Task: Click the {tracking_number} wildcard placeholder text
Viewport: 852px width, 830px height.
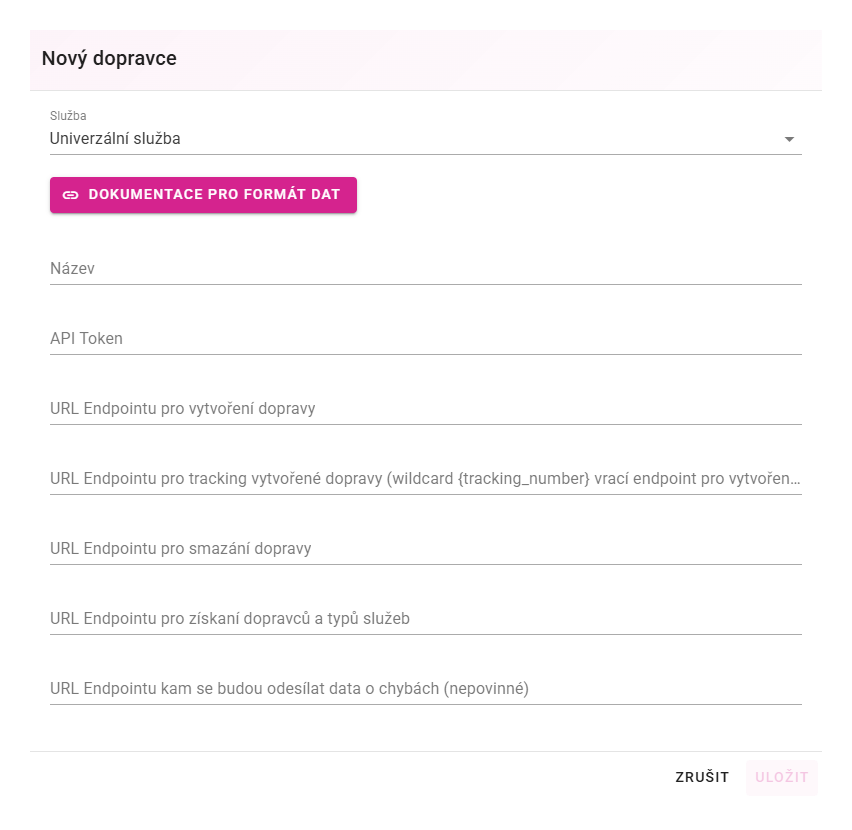Action: pos(524,479)
